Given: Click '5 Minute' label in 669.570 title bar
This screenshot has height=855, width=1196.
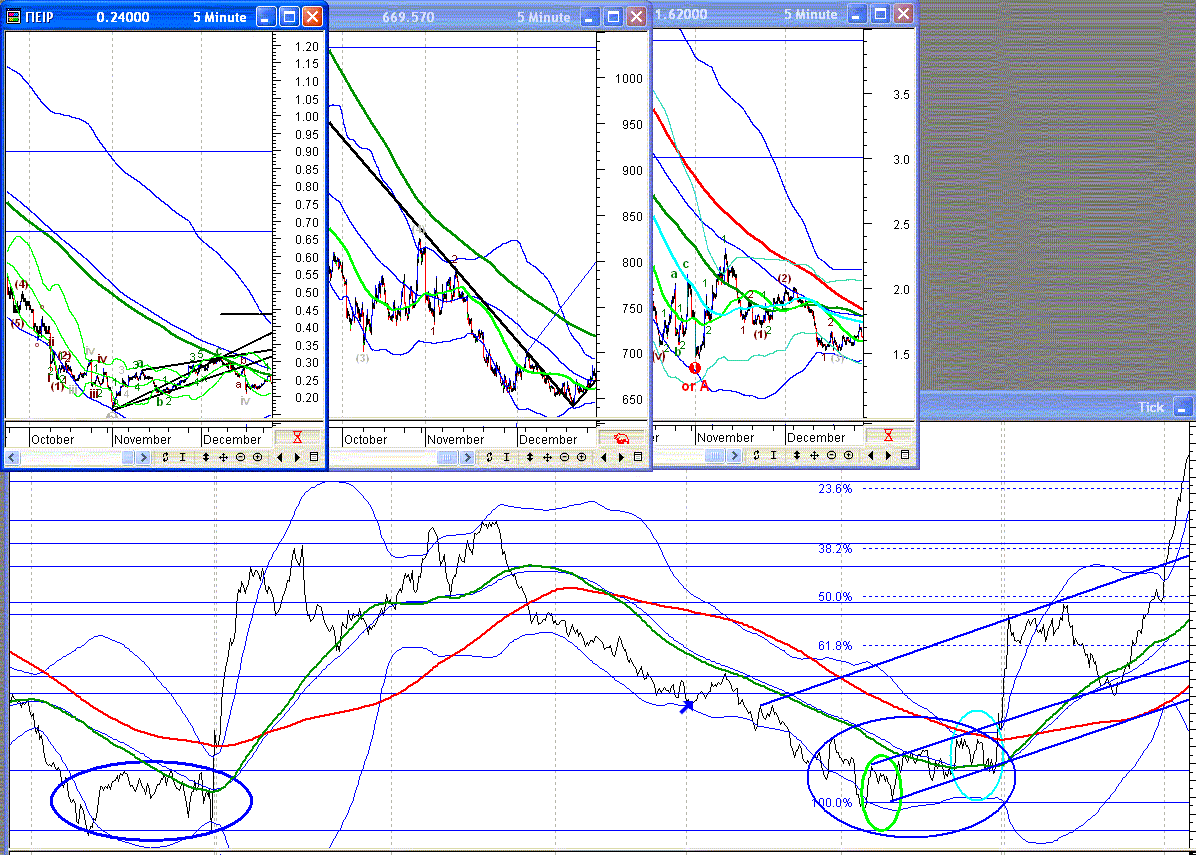Looking at the screenshot, I should pyautogui.click(x=544, y=17).
